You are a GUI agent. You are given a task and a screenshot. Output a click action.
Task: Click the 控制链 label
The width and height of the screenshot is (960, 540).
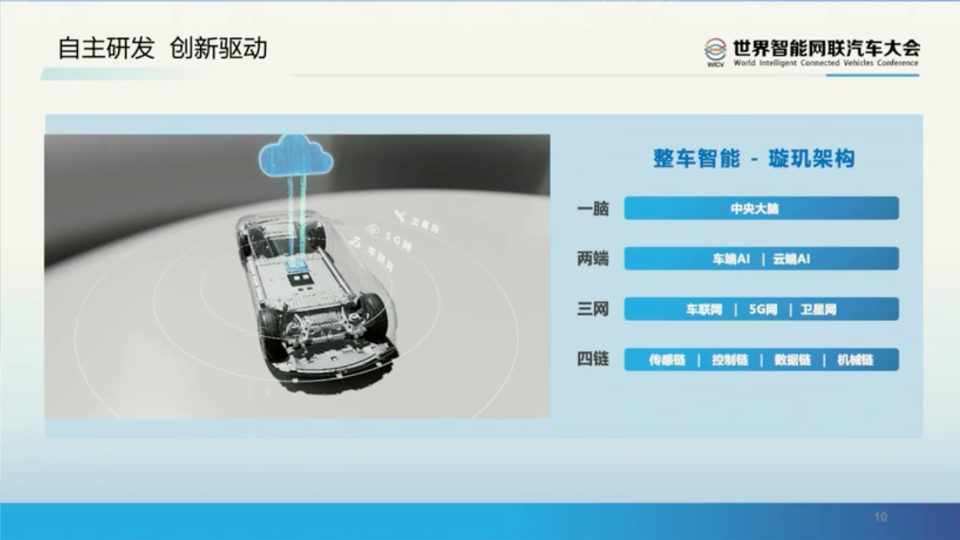tap(730, 360)
